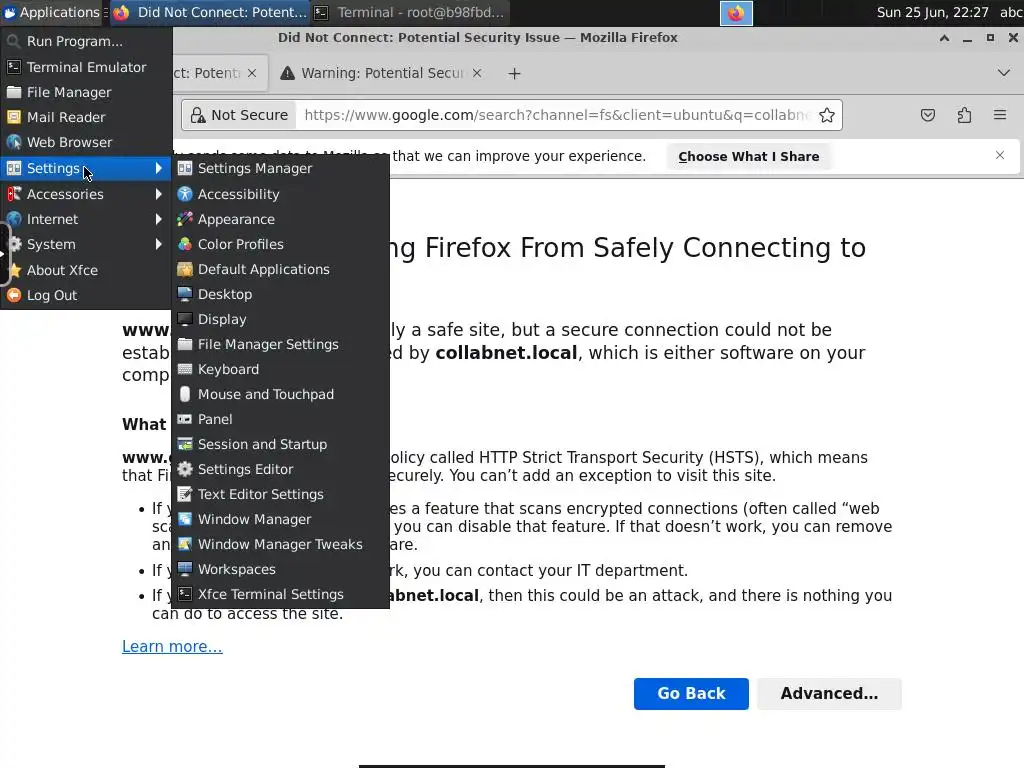Expand the list all tabs chevron
The width and height of the screenshot is (1024, 768).
1004,72
